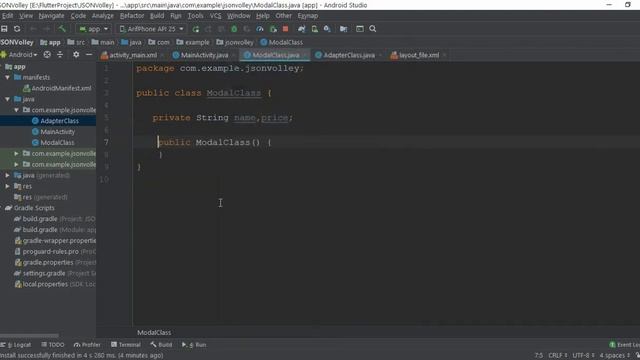This screenshot has width=640, height=360.
Task: Click Search Everywhere magnifier icon
Action: [x=373, y=29]
